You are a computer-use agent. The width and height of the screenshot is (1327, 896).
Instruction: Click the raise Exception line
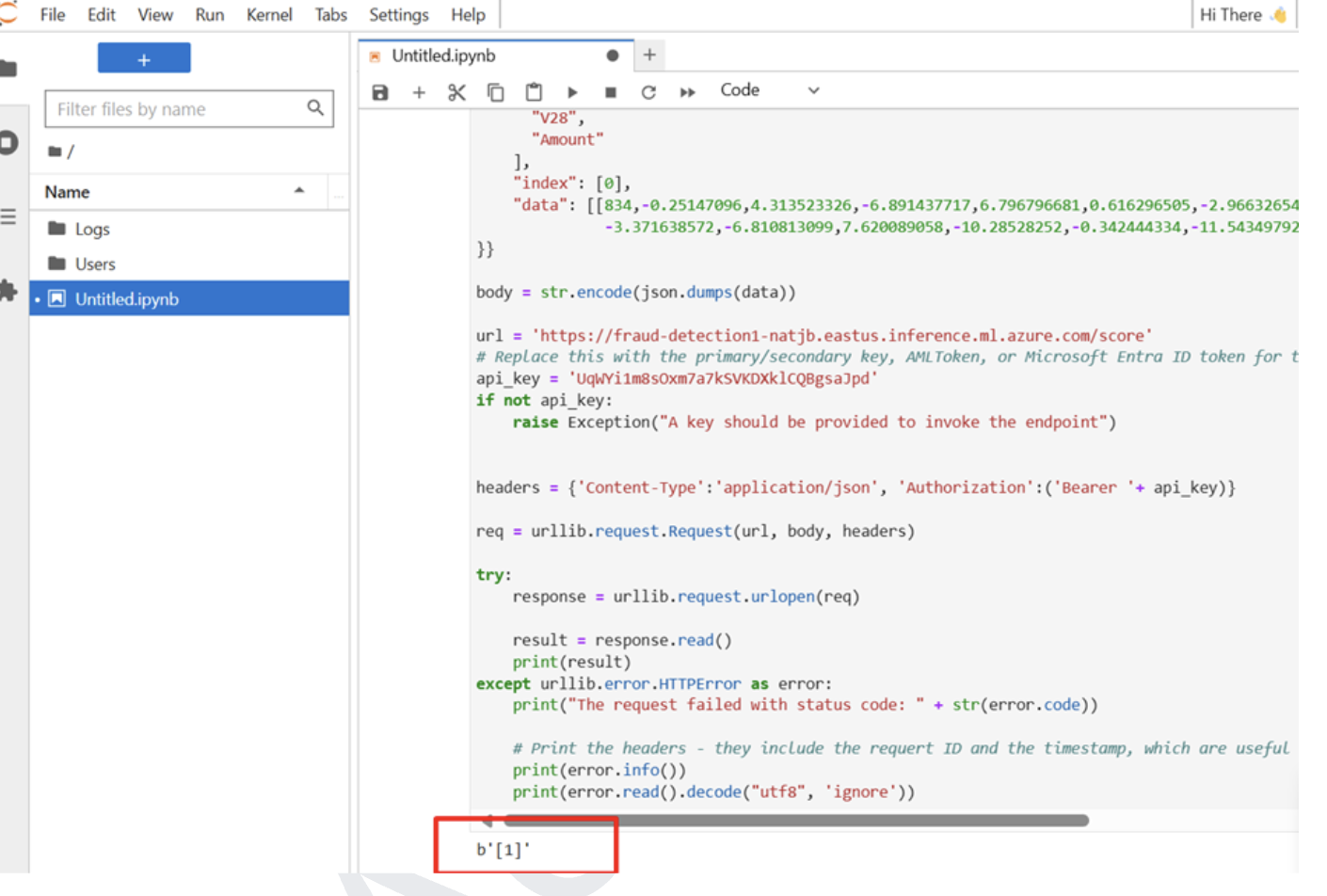coord(814,422)
